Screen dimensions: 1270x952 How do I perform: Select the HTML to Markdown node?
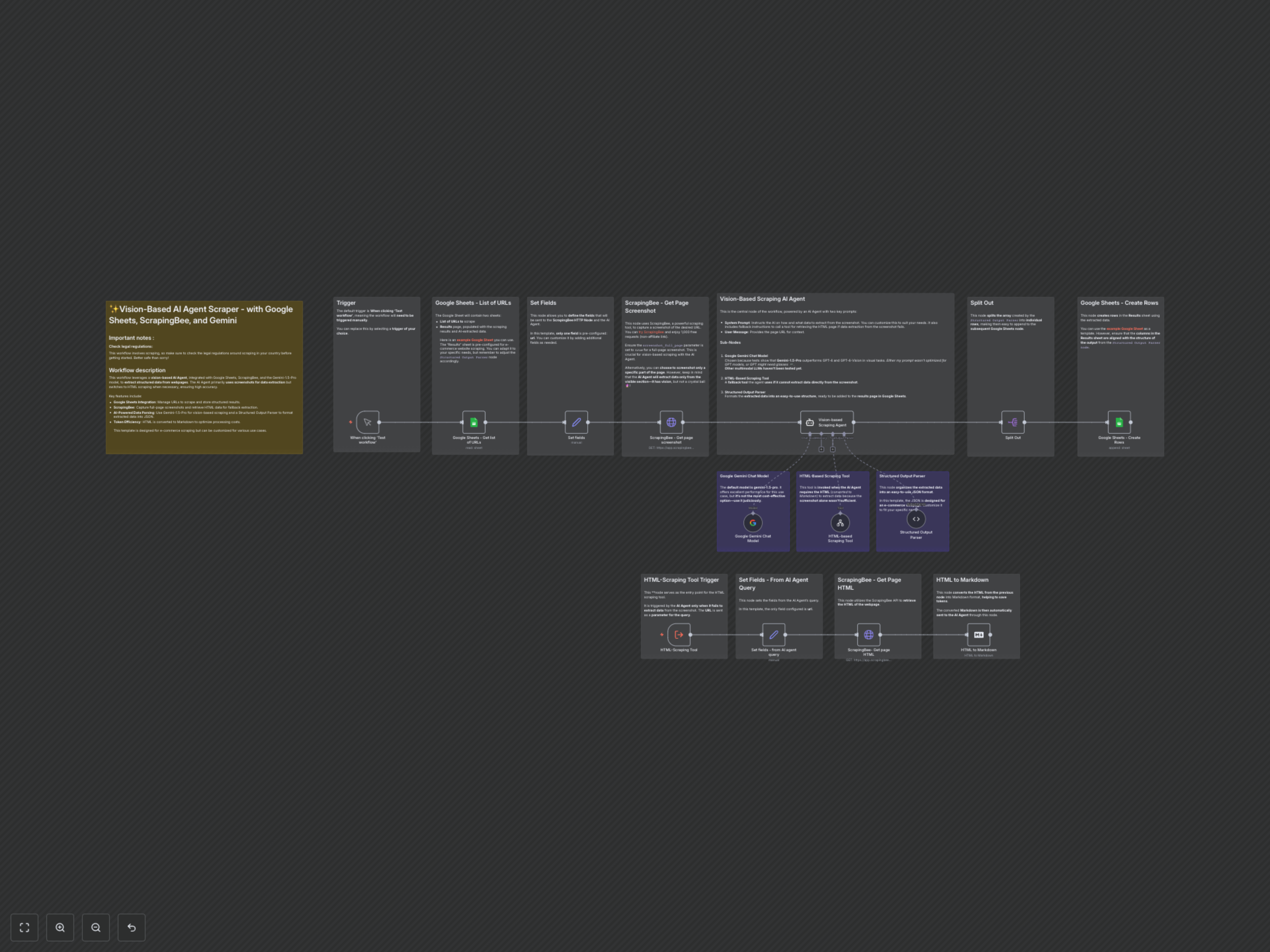pos(980,635)
